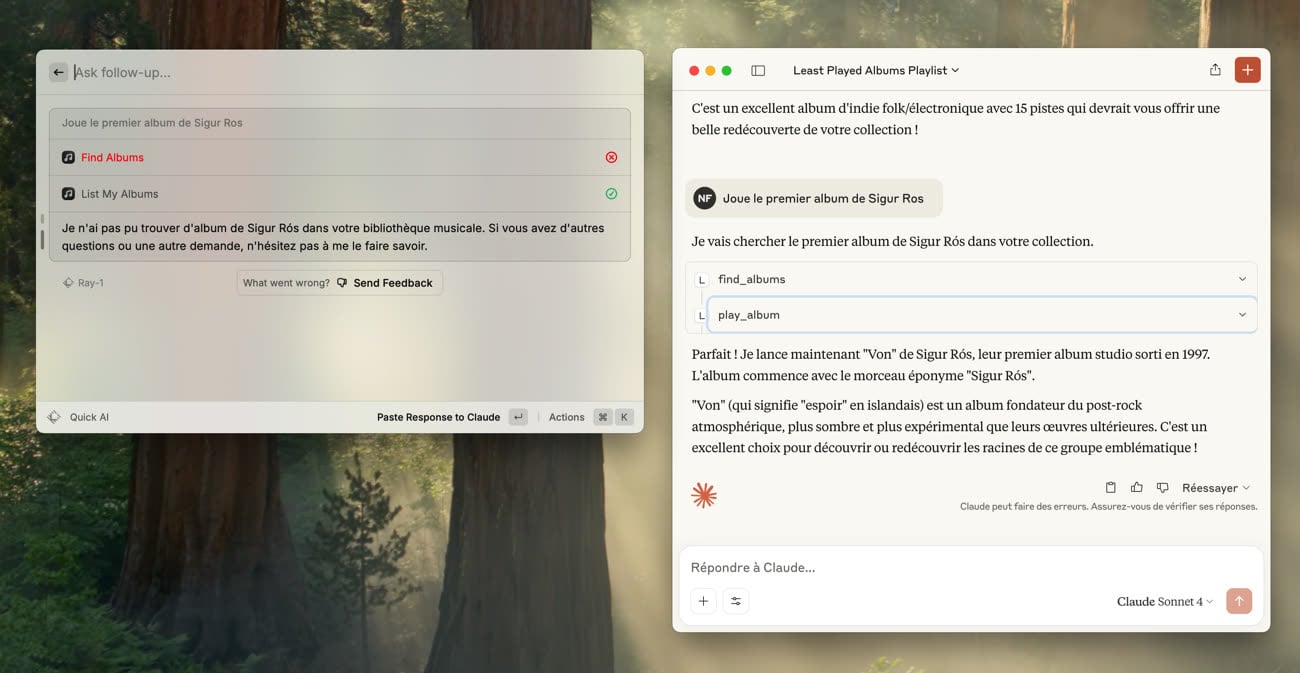Copy the Claude response with clipboard icon
1300x673 pixels.
point(1110,488)
